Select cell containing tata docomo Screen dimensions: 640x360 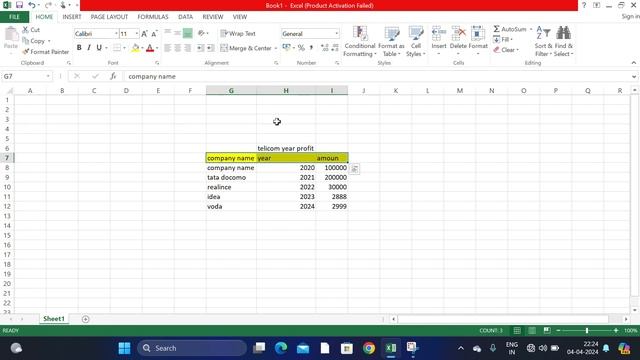[x=231, y=178]
